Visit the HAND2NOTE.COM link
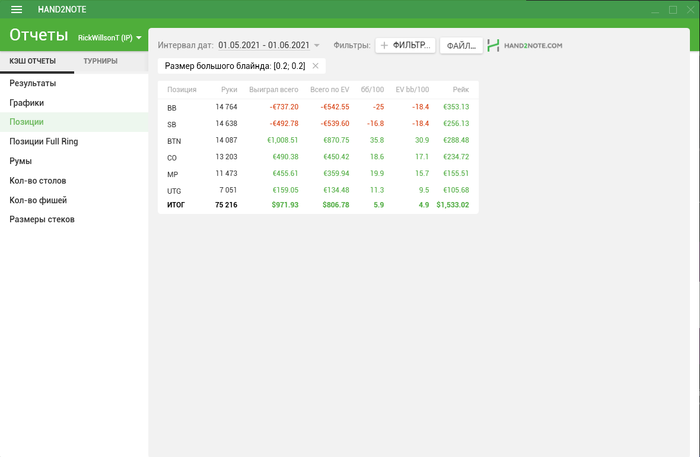This screenshot has height=457, width=700. point(533,45)
